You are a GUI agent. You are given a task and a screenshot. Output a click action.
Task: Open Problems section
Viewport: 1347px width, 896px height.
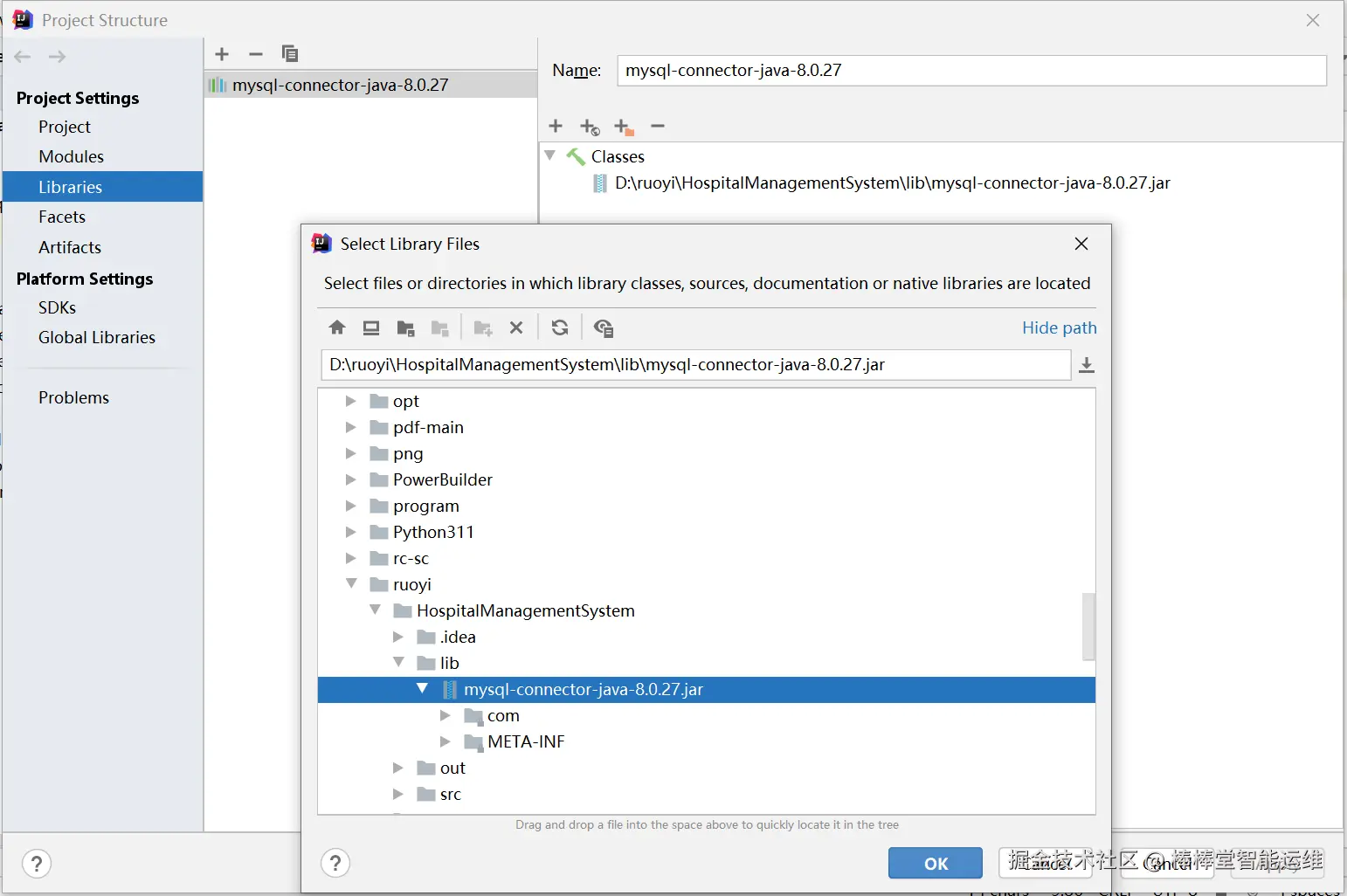tap(73, 397)
